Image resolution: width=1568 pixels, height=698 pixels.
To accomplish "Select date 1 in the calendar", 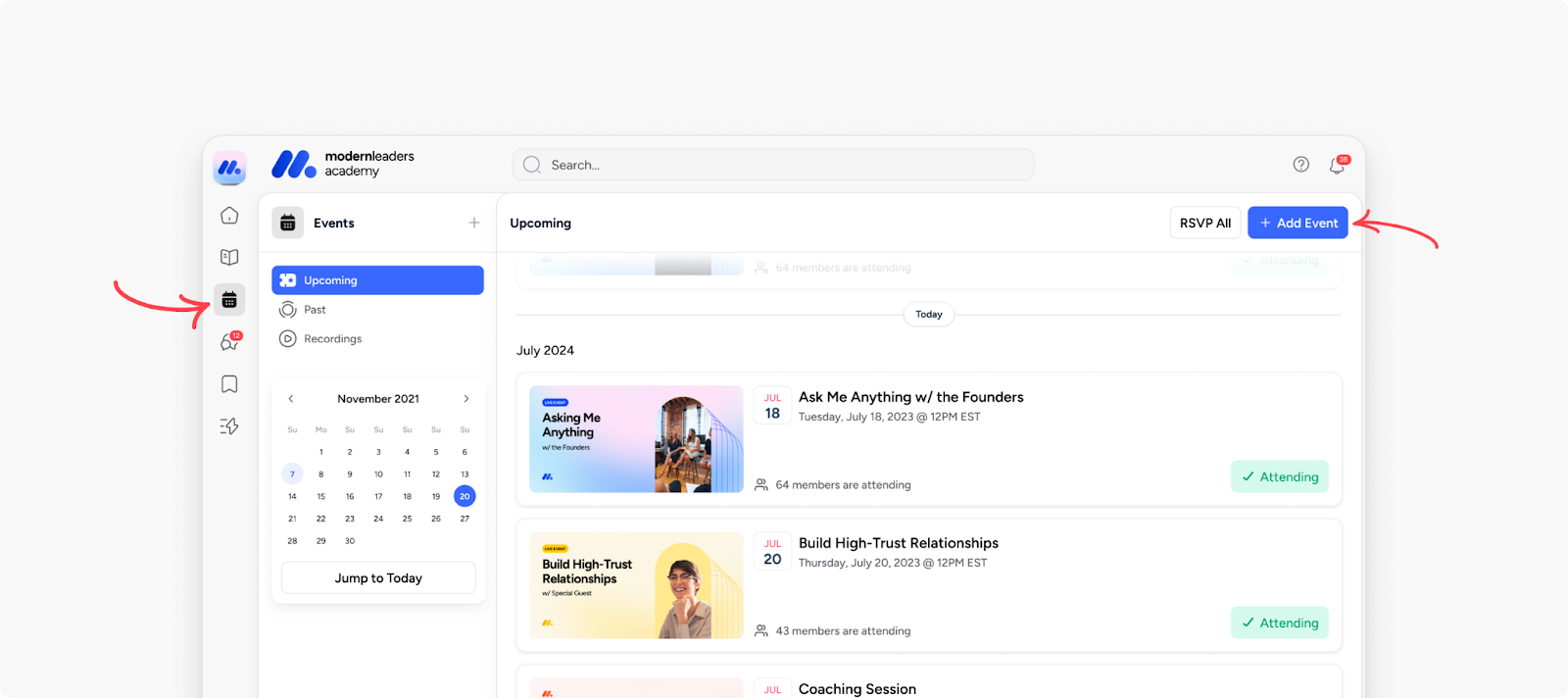I will (x=320, y=452).
